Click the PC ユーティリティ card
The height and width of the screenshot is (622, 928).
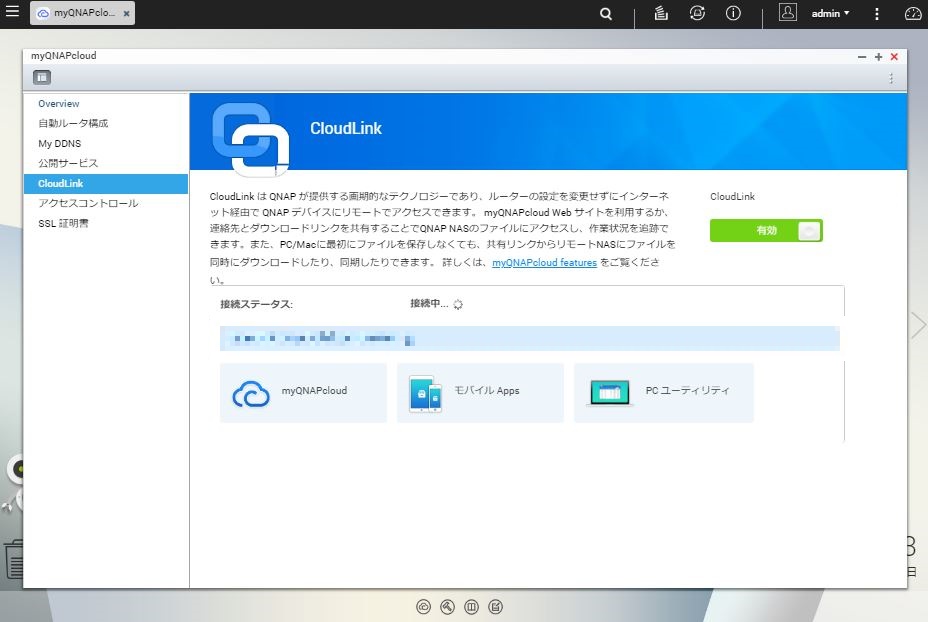pos(663,392)
